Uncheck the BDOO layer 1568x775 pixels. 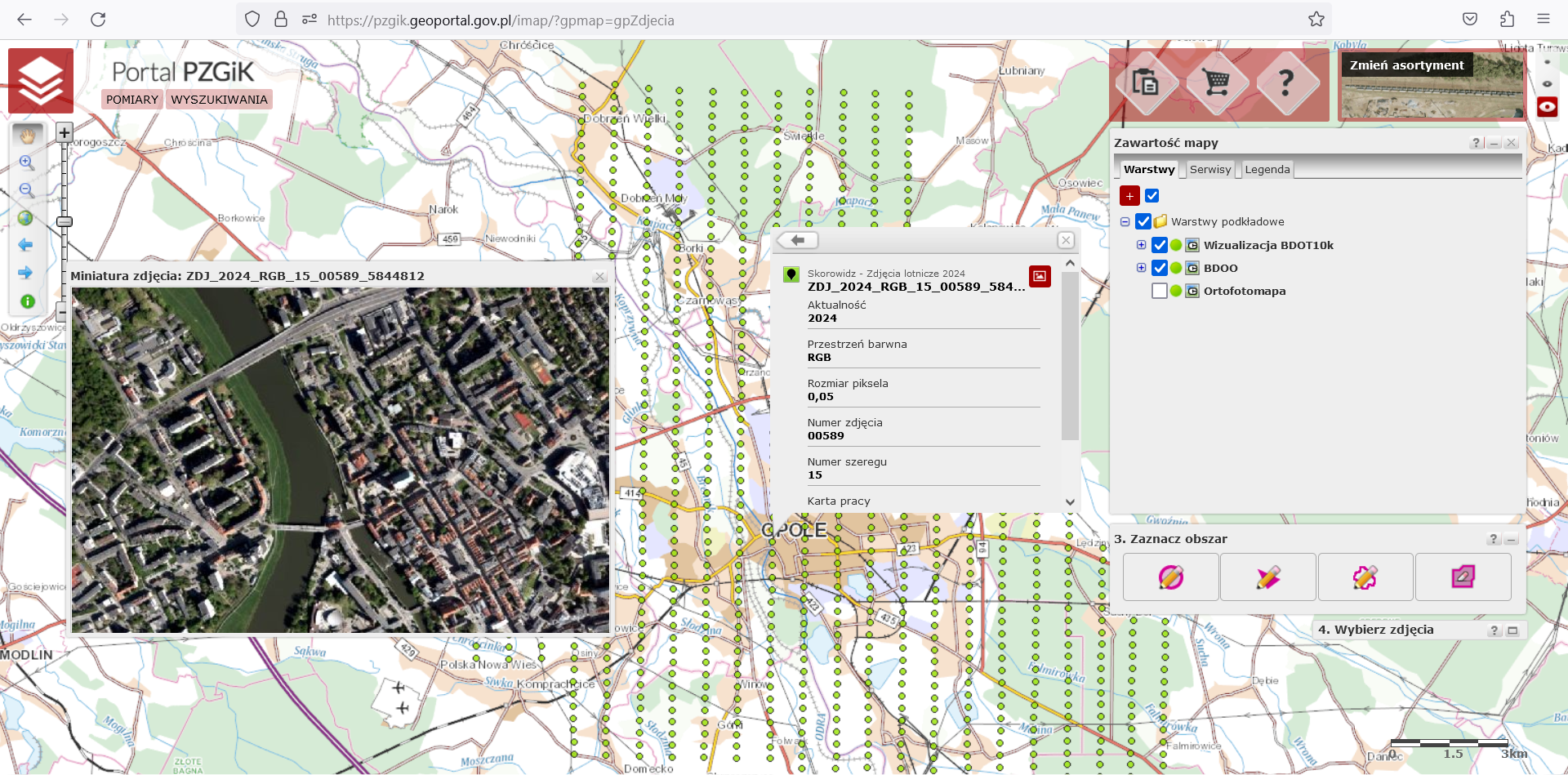pyautogui.click(x=1159, y=268)
